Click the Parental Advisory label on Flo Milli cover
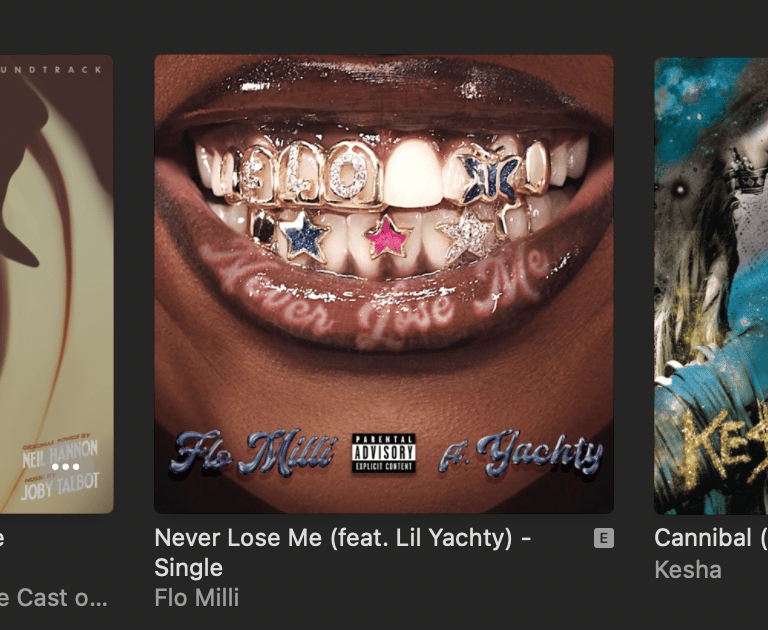The height and width of the screenshot is (630, 768). tap(384, 453)
